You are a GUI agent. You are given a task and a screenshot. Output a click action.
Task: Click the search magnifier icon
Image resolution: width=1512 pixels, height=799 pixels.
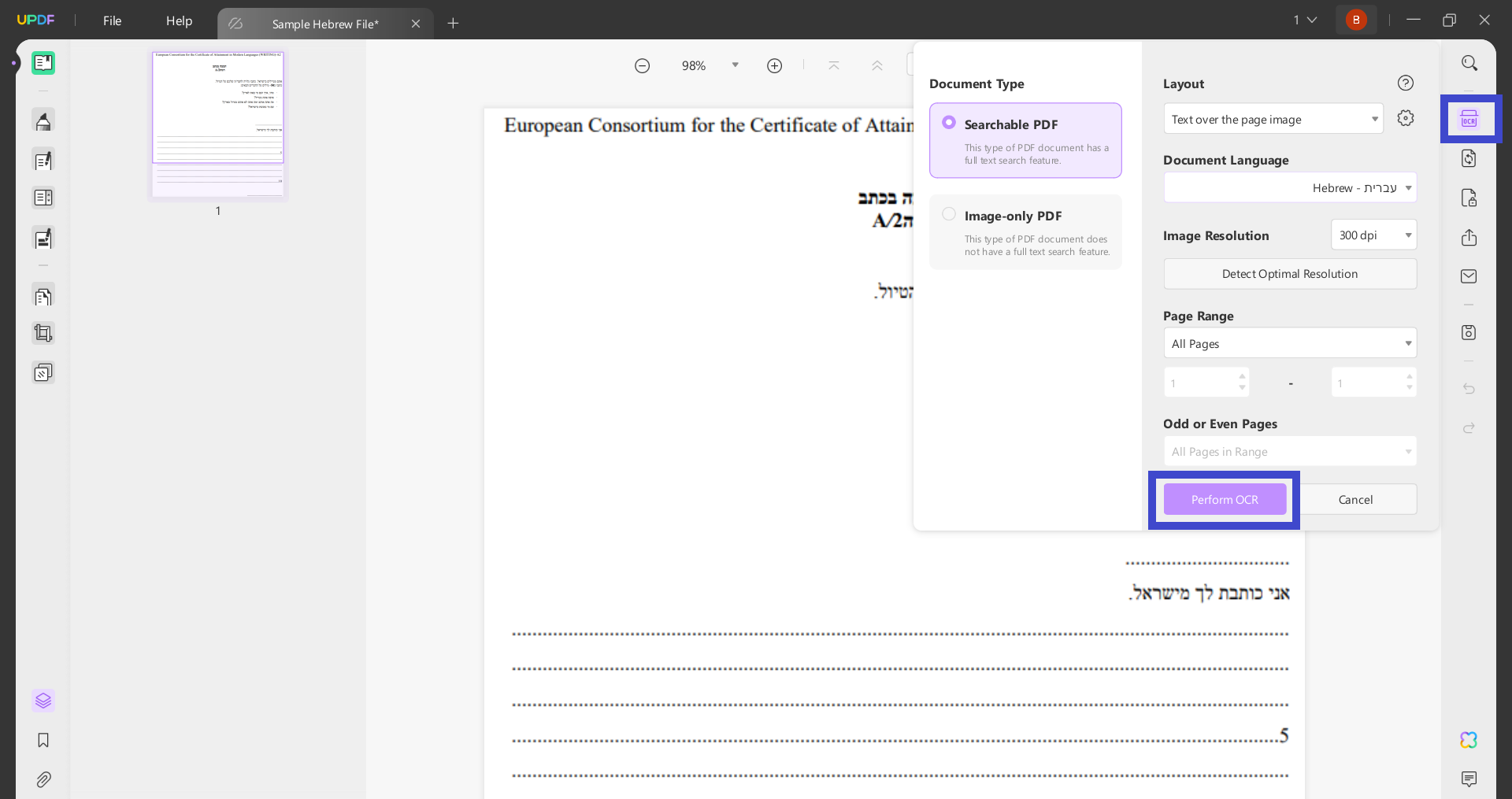pyautogui.click(x=1469, y=63)
